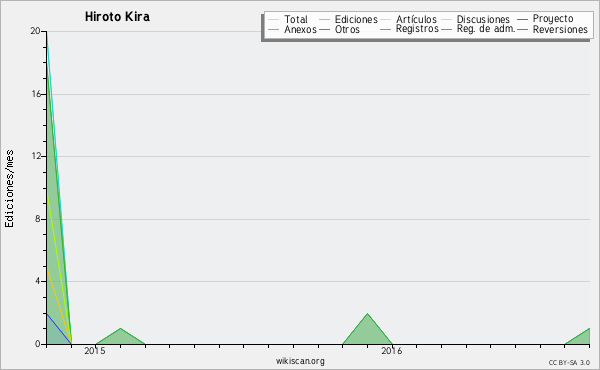Select the Proyecto legend entry
The width and height of the screenshot is (600, 370).
tap(553, 19)
